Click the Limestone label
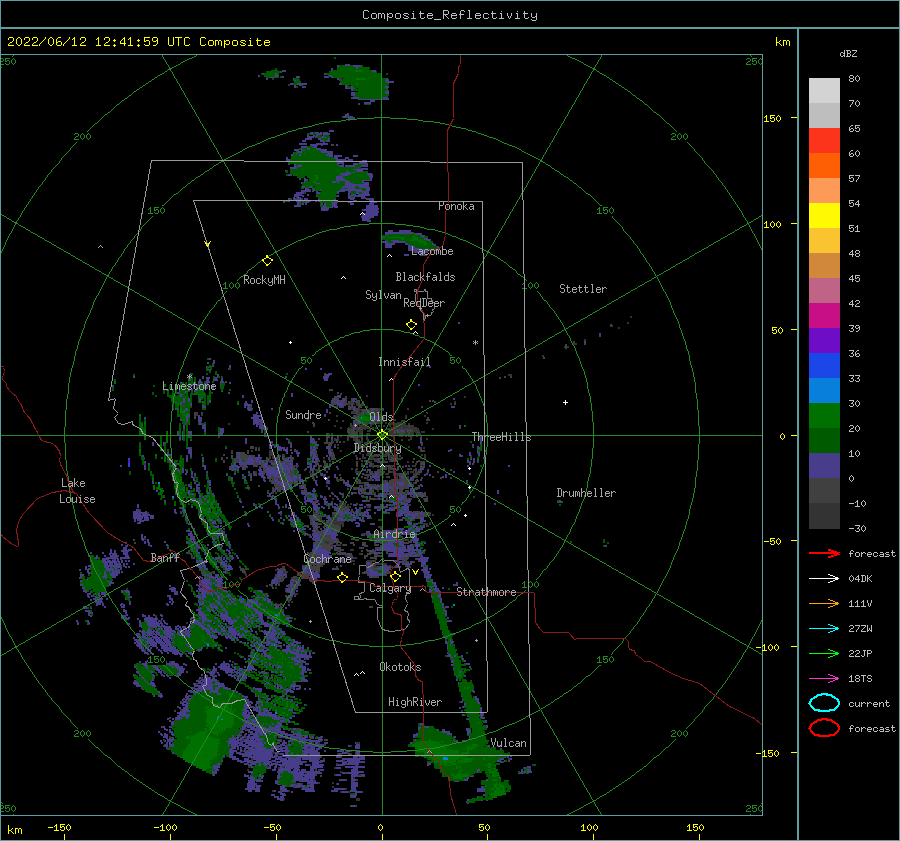This screenshot has height=841, width=900. coord(189,386)
